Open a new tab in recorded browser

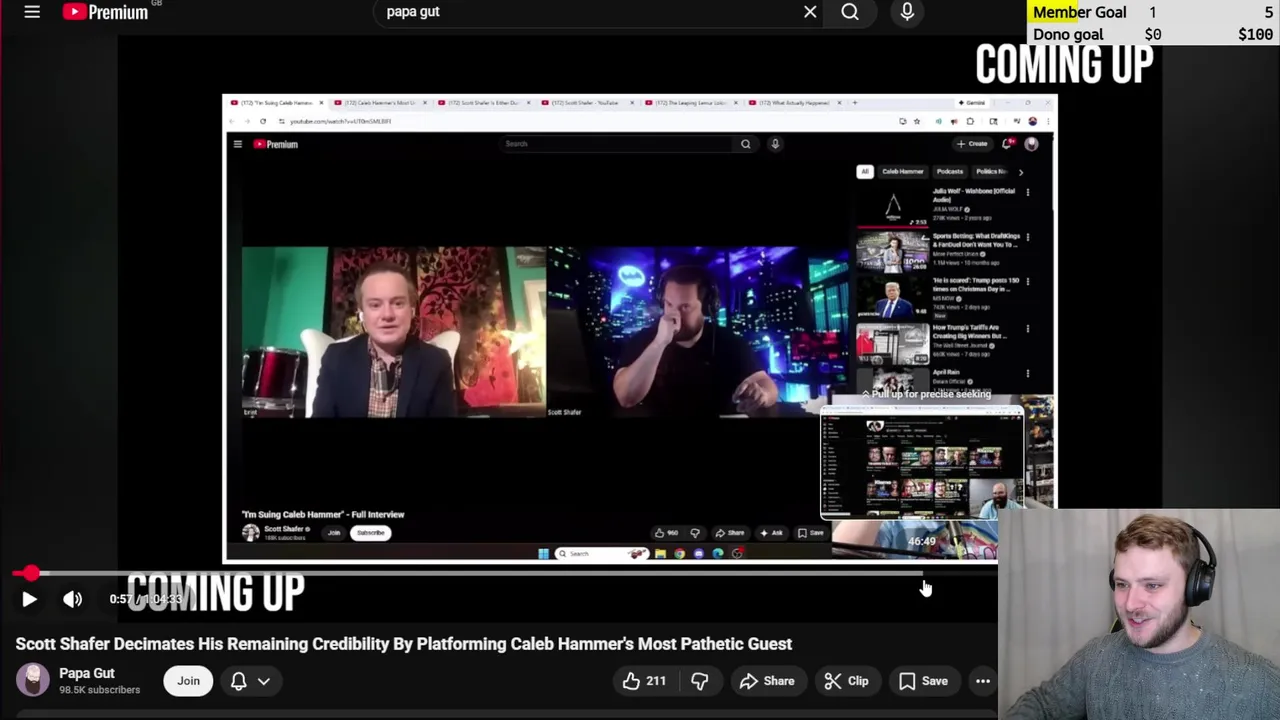click(854, 103)
